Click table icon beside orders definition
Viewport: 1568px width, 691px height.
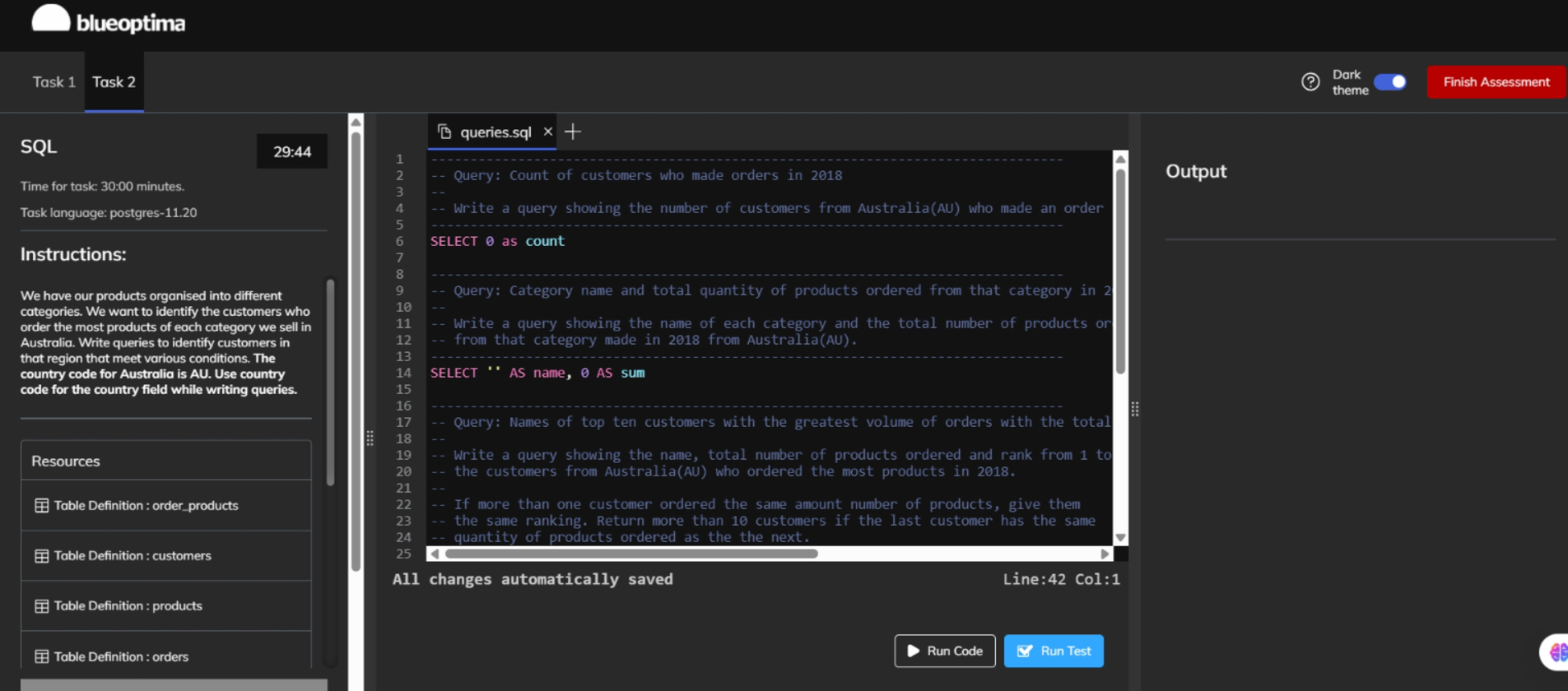tap(41, 656)
